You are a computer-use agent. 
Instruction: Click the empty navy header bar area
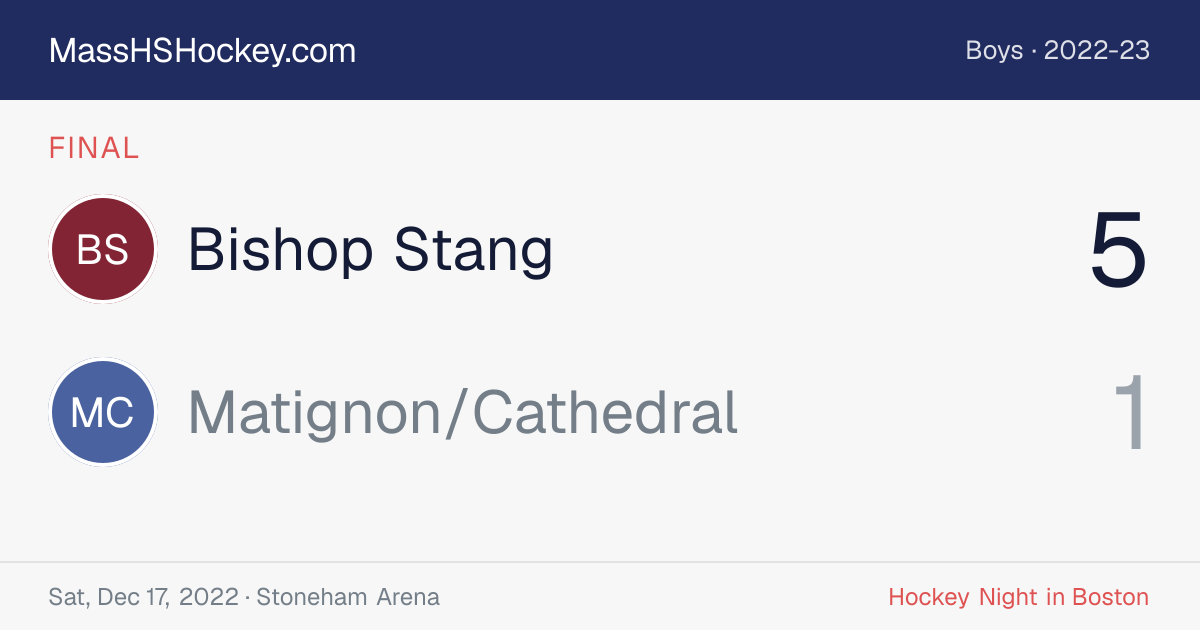click(x=660, y=50)
